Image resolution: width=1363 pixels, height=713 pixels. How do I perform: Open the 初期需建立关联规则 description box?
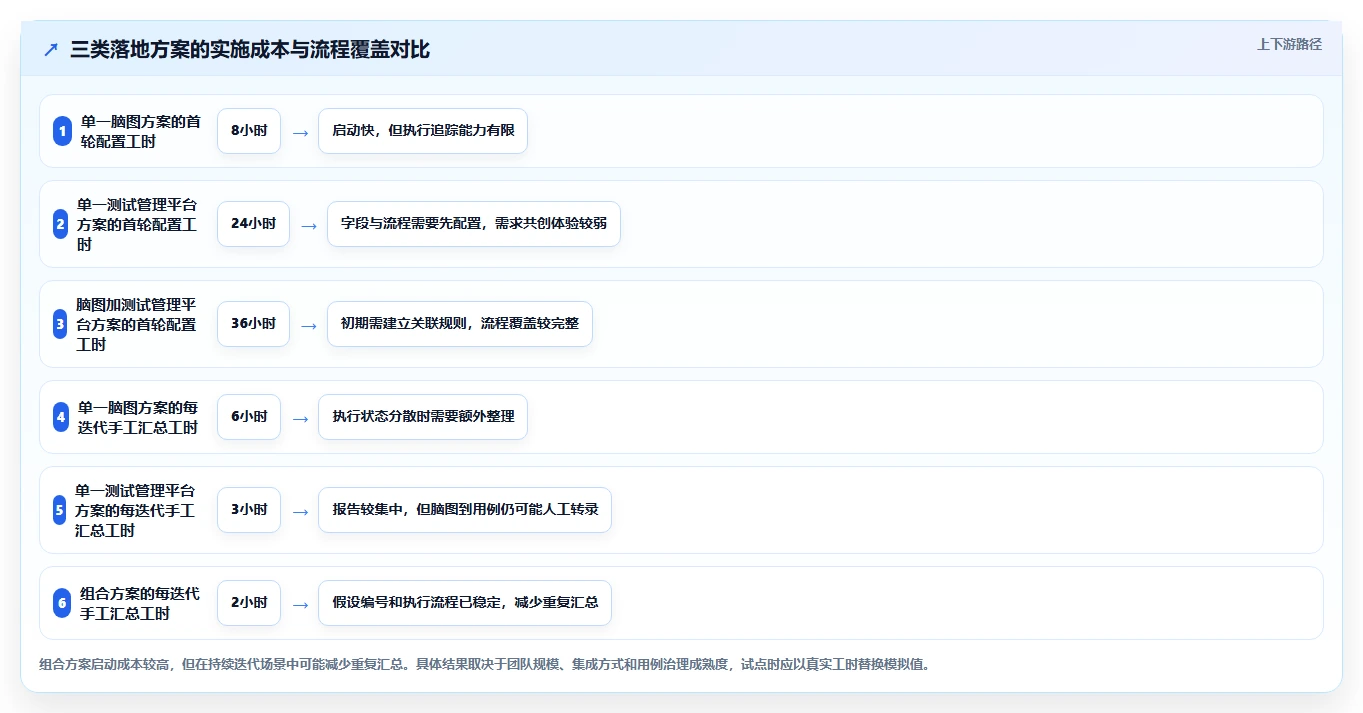pos(460,324)
